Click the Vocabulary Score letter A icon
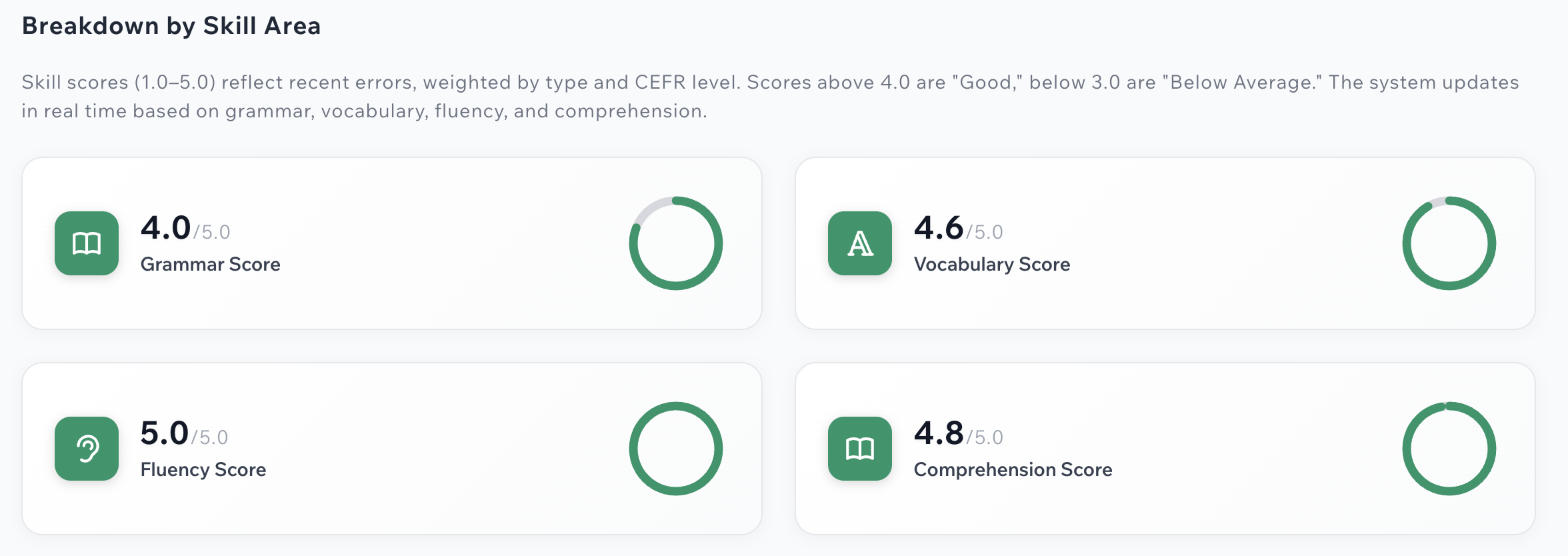 click(x=860, y=243)
